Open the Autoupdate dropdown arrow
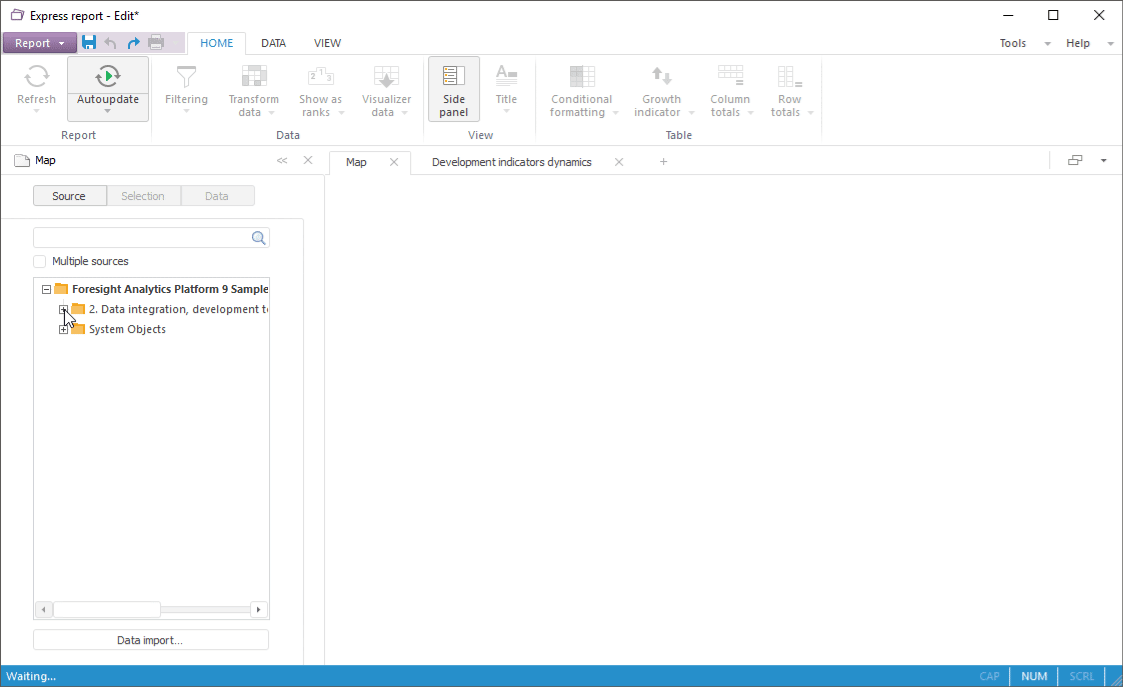 point(107,111)
